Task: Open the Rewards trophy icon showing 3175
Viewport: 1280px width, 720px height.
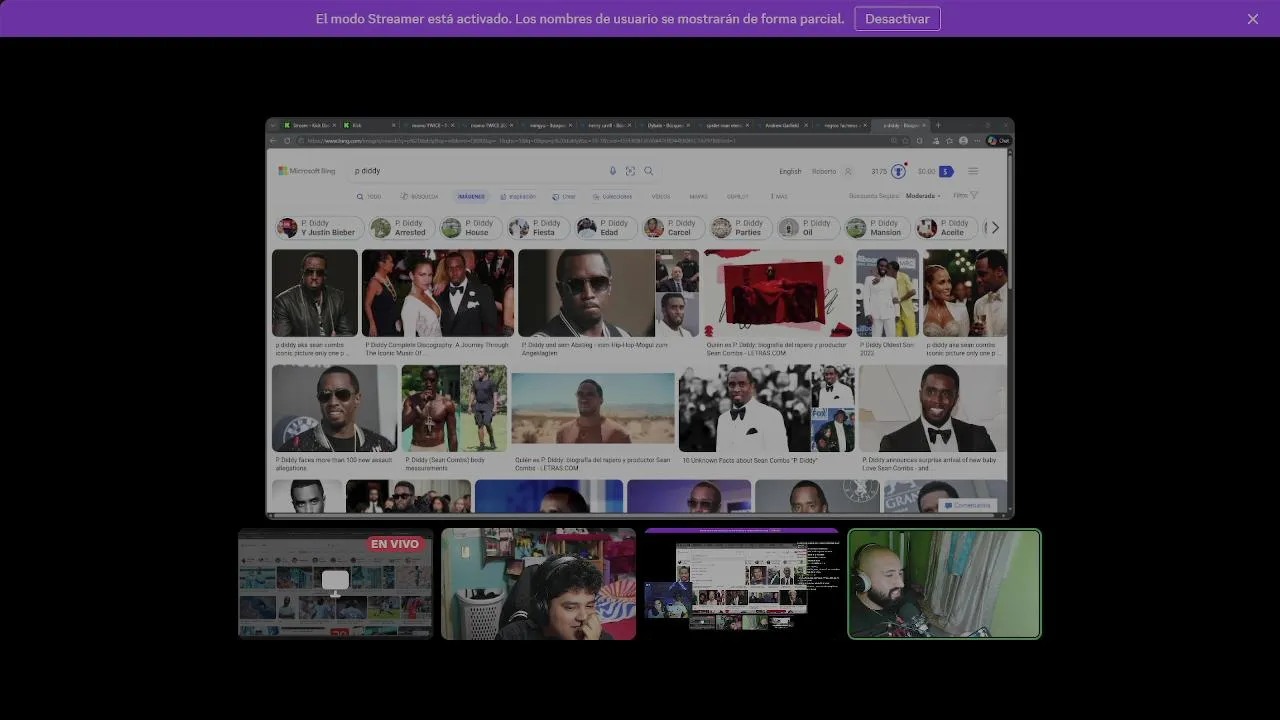Action: [898, 171]
